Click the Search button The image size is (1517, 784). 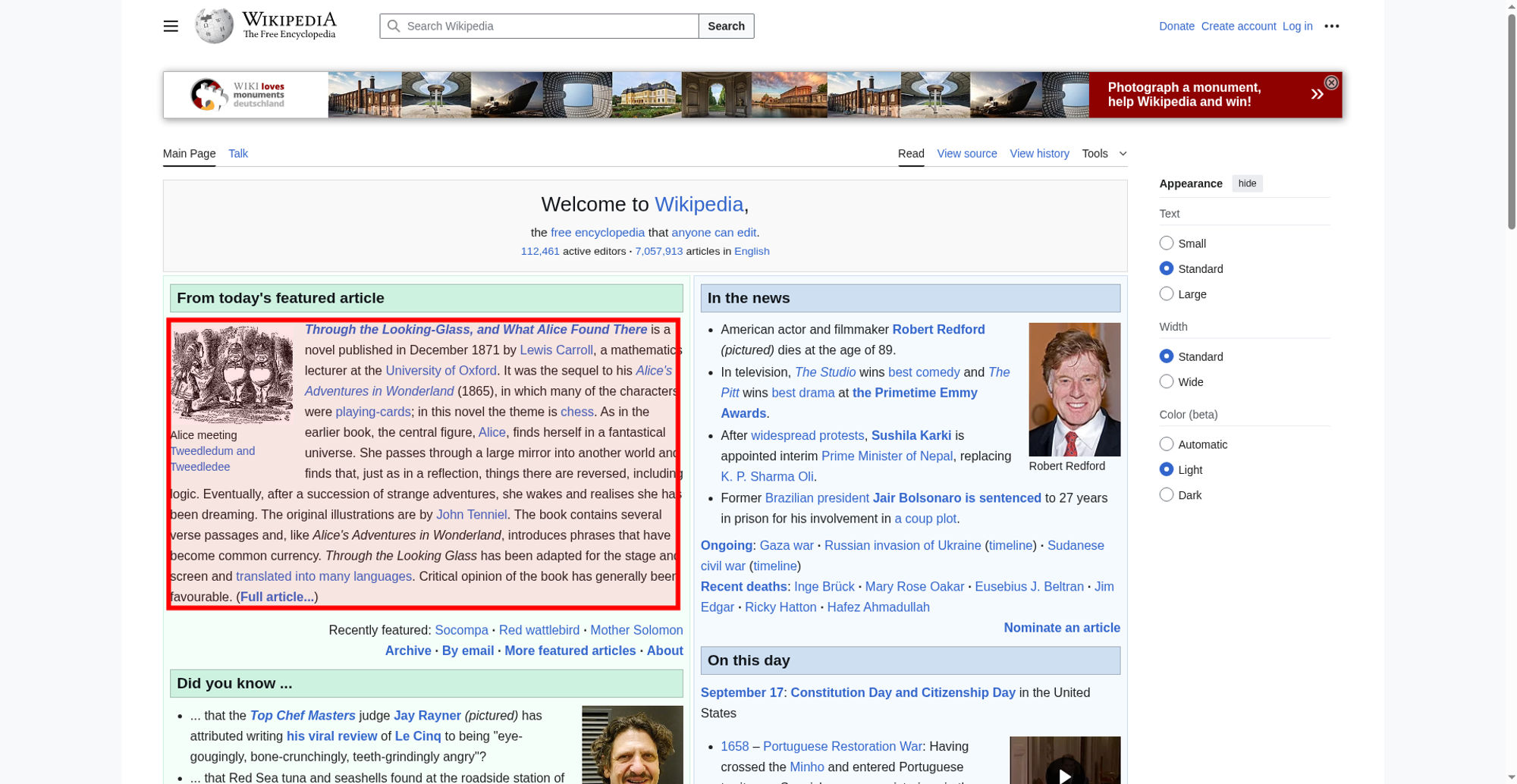(x=726, y=26)
